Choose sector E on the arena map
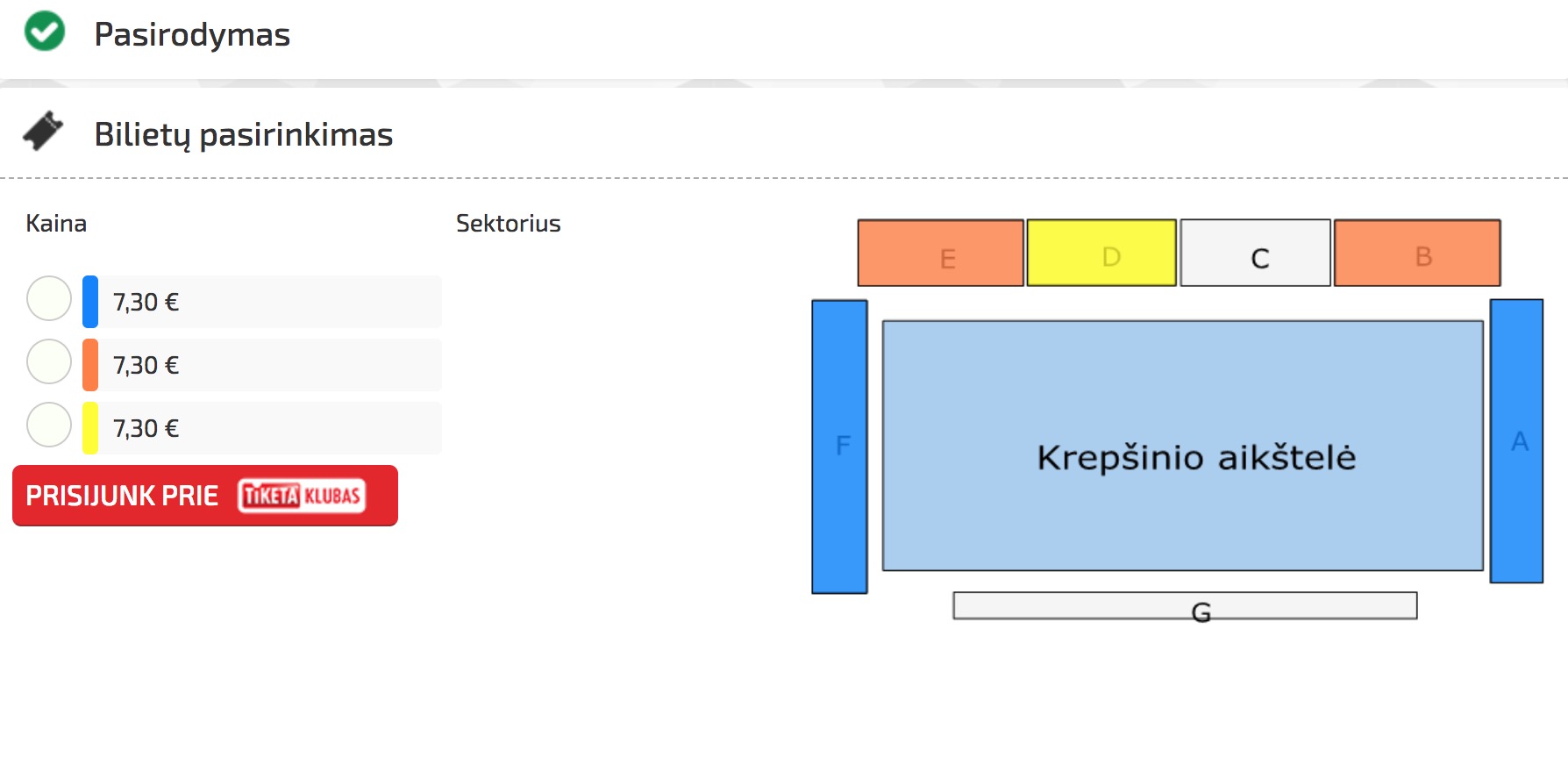The height and width of the screenshot is (765, 1568). pyautogui.click(x=941, y=253)
